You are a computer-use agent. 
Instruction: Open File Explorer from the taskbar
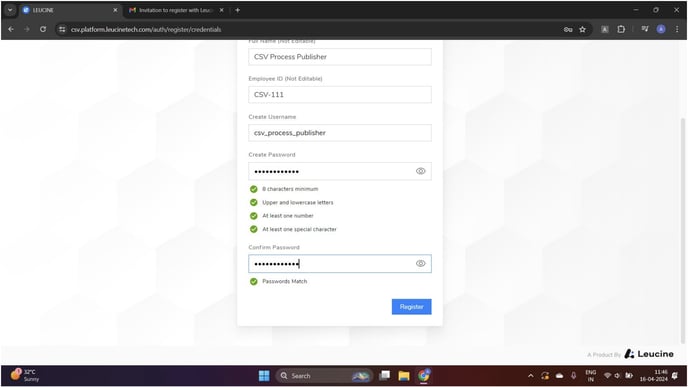404,376
